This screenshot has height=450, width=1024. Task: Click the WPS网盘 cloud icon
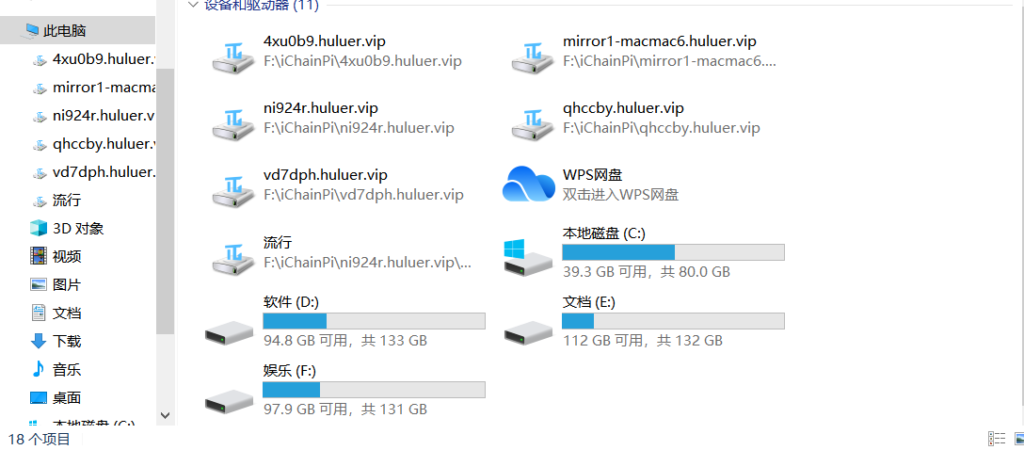pyautogui.click(x=528, y=184)
